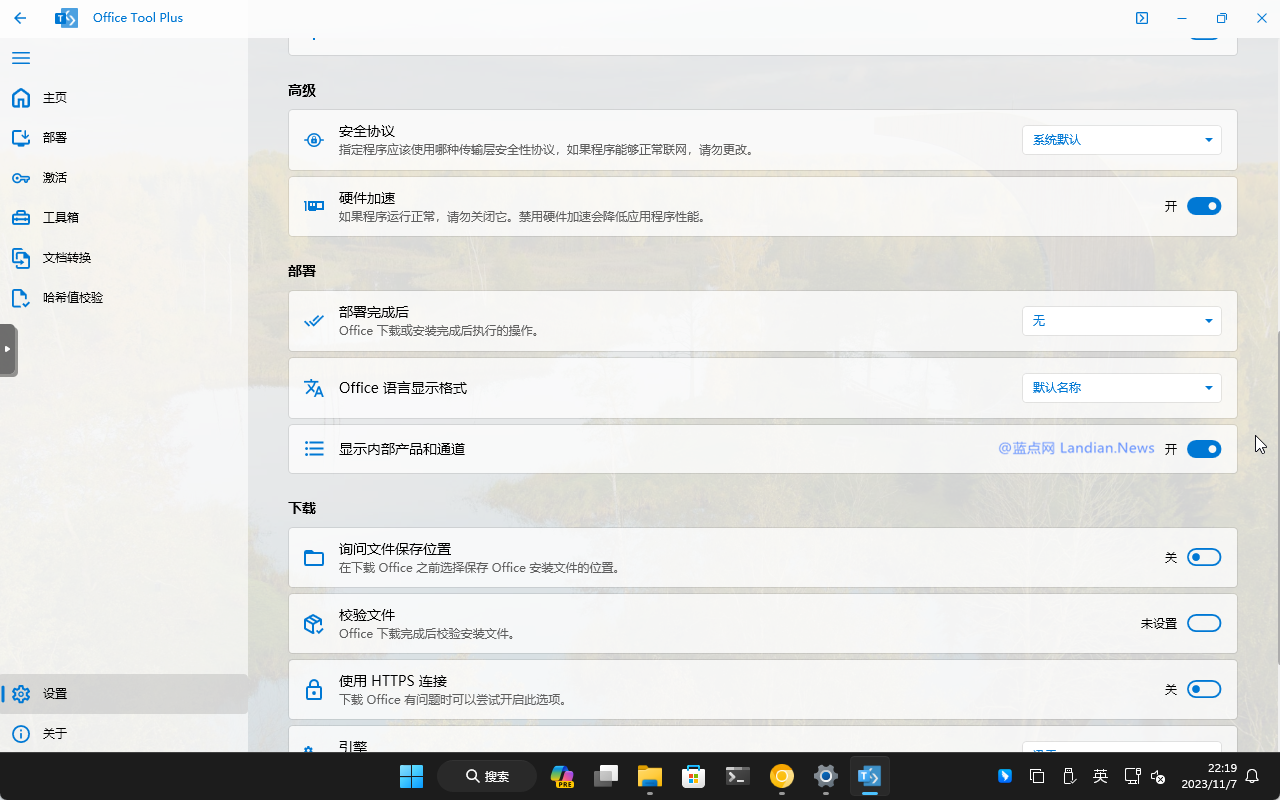Enable the 使用 HTTPS 连接 toggle
Screen dimensions: 1280x800
coord(1203,689)
